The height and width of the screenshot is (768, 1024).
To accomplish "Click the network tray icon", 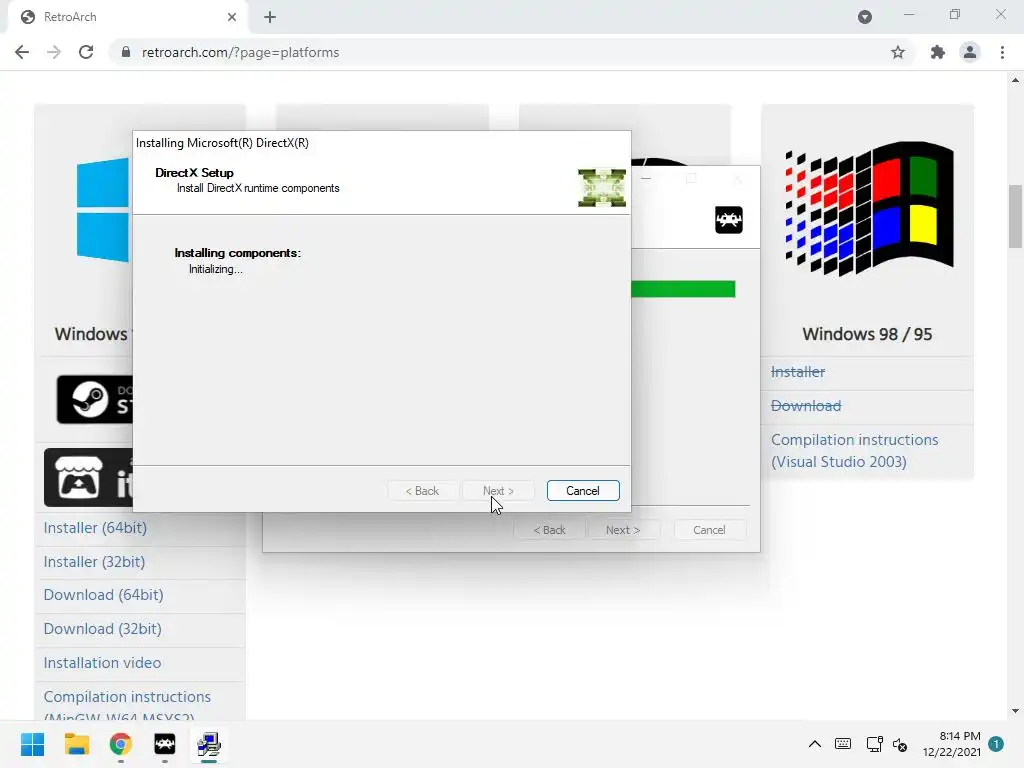I will tap(874, 744).
